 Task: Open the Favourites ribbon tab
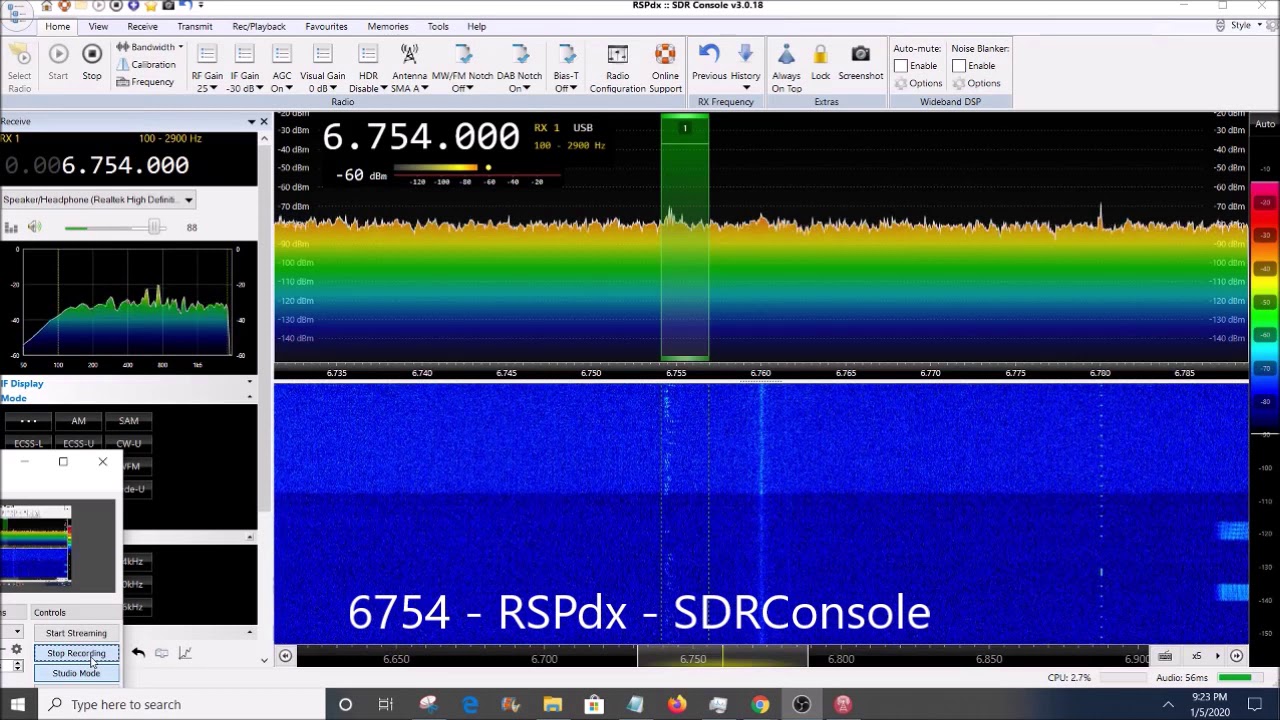pyautogui.click(x=326, y=27)
